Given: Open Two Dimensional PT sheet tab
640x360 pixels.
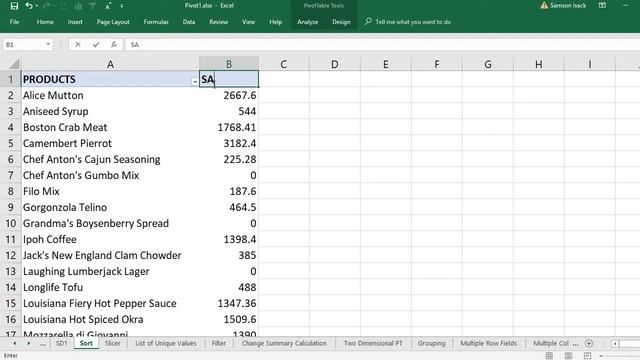Looking at the screenshot, I should (373, 343).
